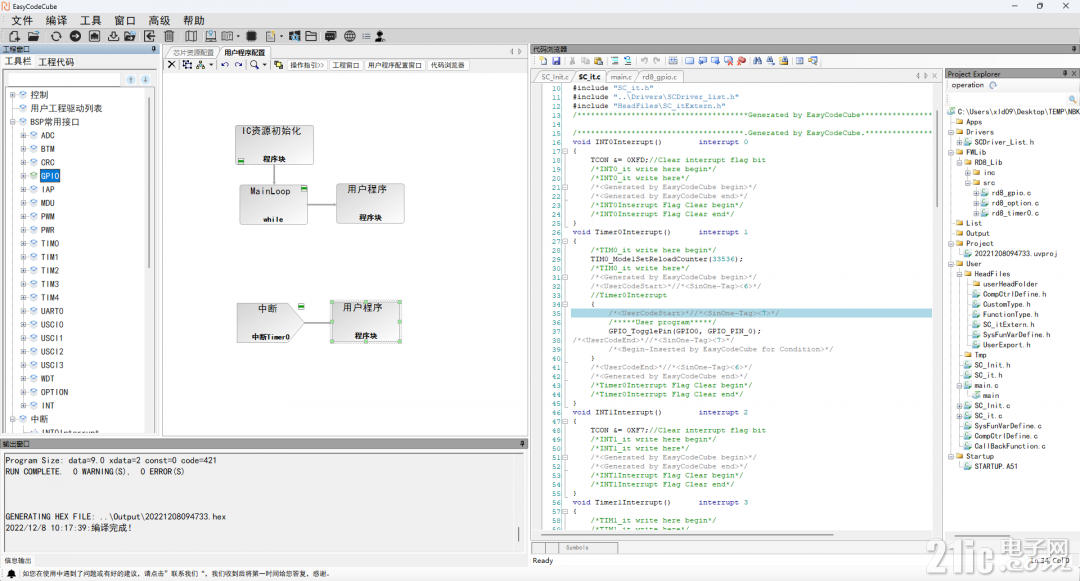Open the zoom dropdown arrow in diagram toolbar
This screenshot has height=581, width=1080.
(264, 65)
